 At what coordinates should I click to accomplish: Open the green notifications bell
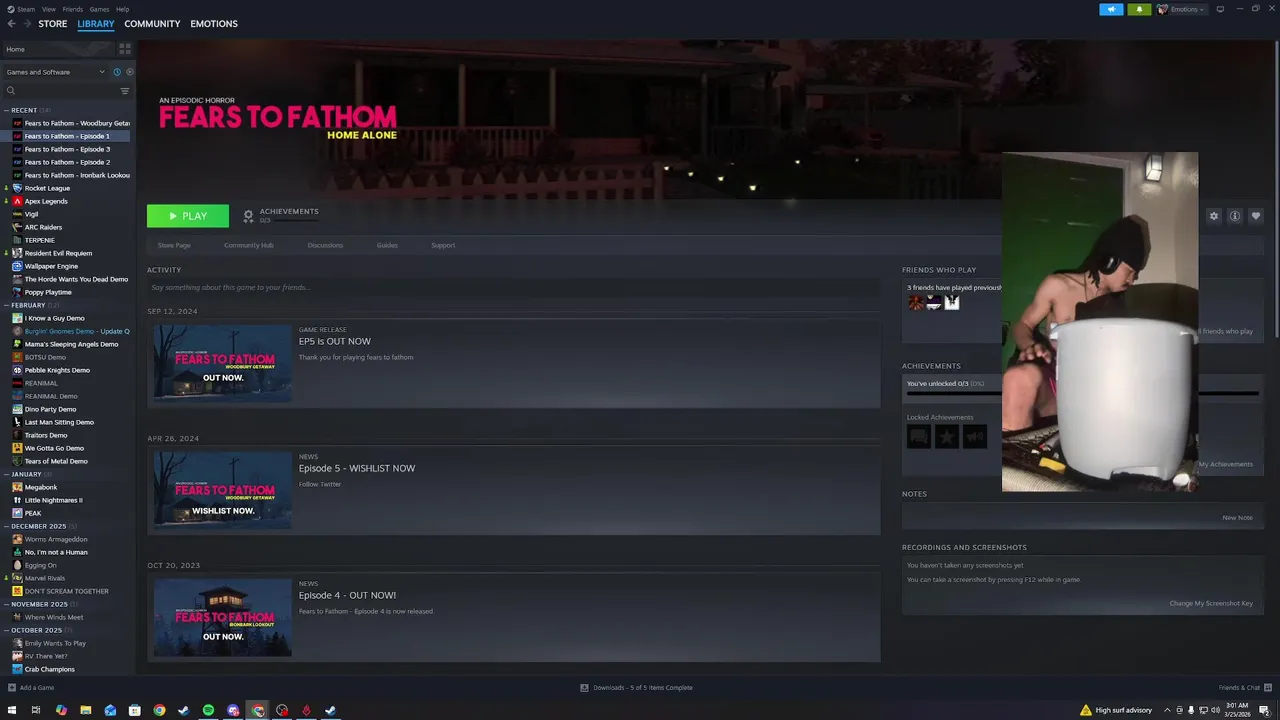tap(1139, 9)
